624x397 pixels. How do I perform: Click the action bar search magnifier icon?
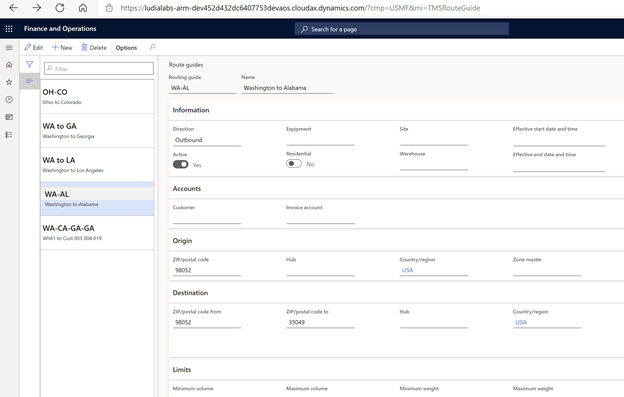tap(152, 47)
